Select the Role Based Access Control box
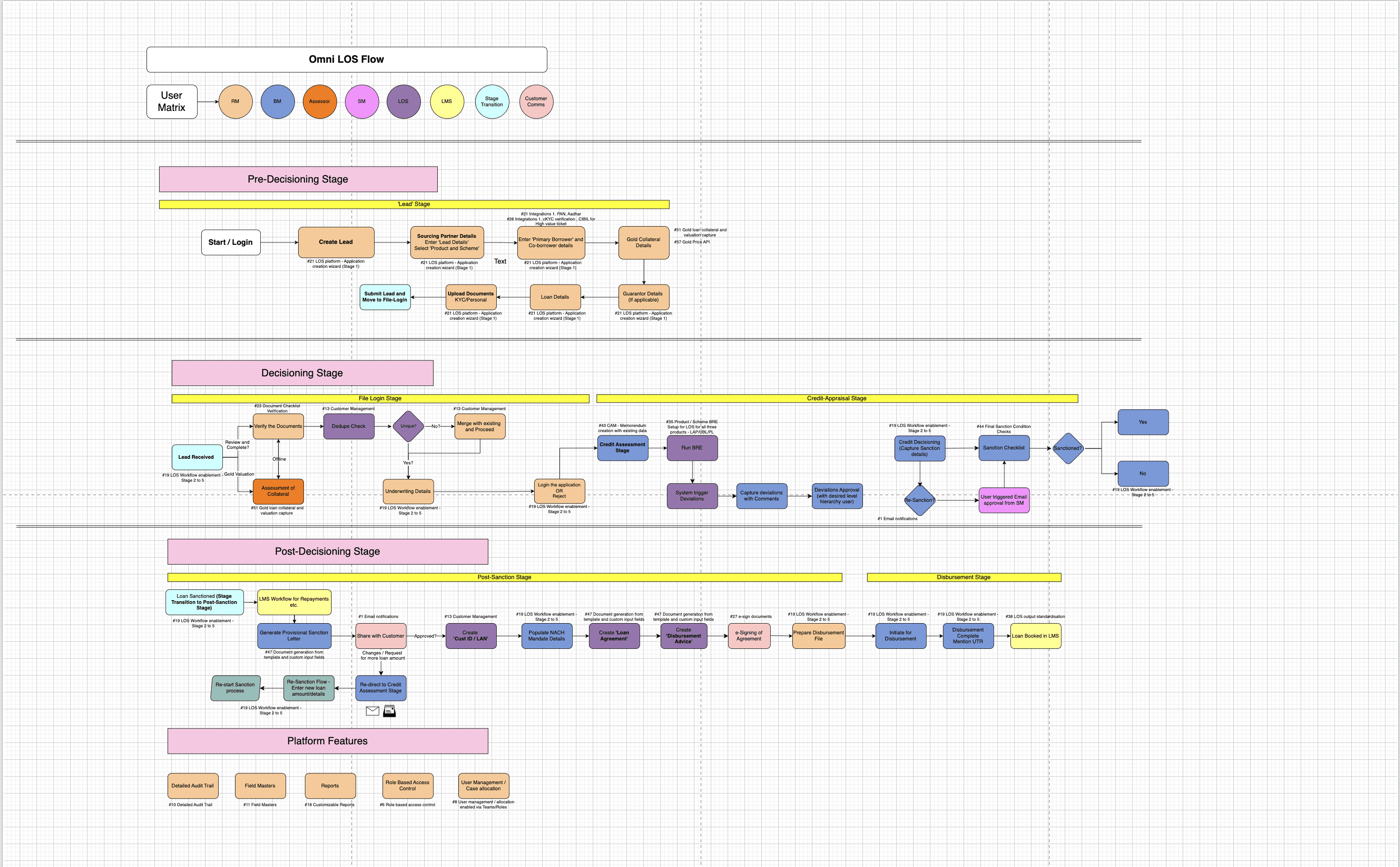The image size is (1400, 867). 407,786
